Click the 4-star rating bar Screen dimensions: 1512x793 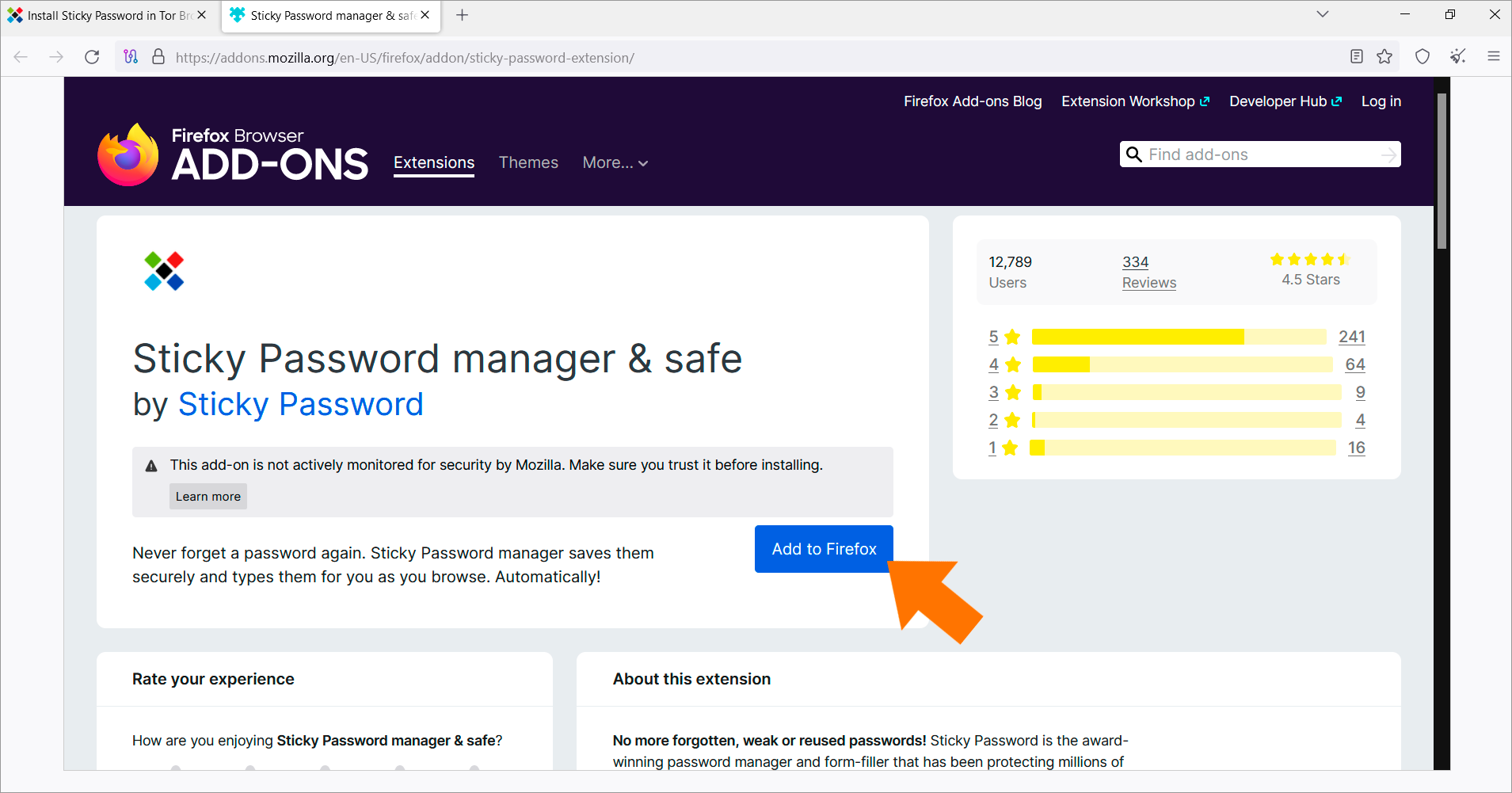point(1183,364)
